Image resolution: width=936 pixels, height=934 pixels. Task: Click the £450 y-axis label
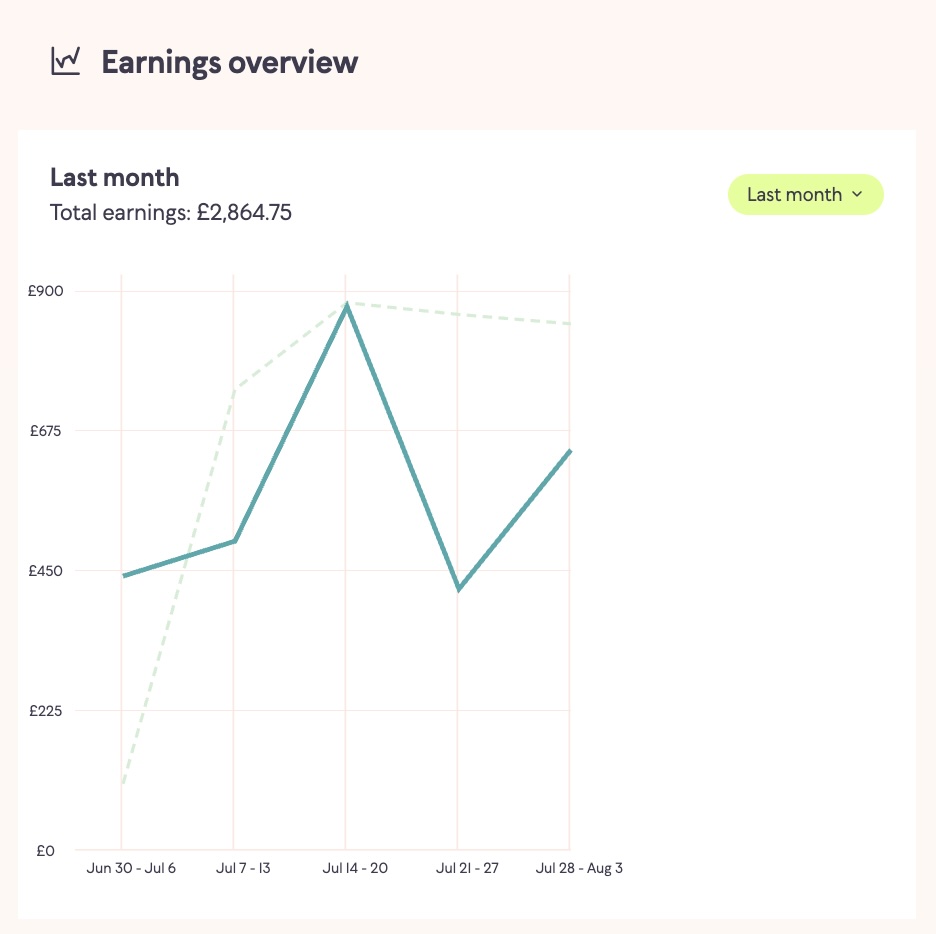pyautogui.click(x=45, y=571)
